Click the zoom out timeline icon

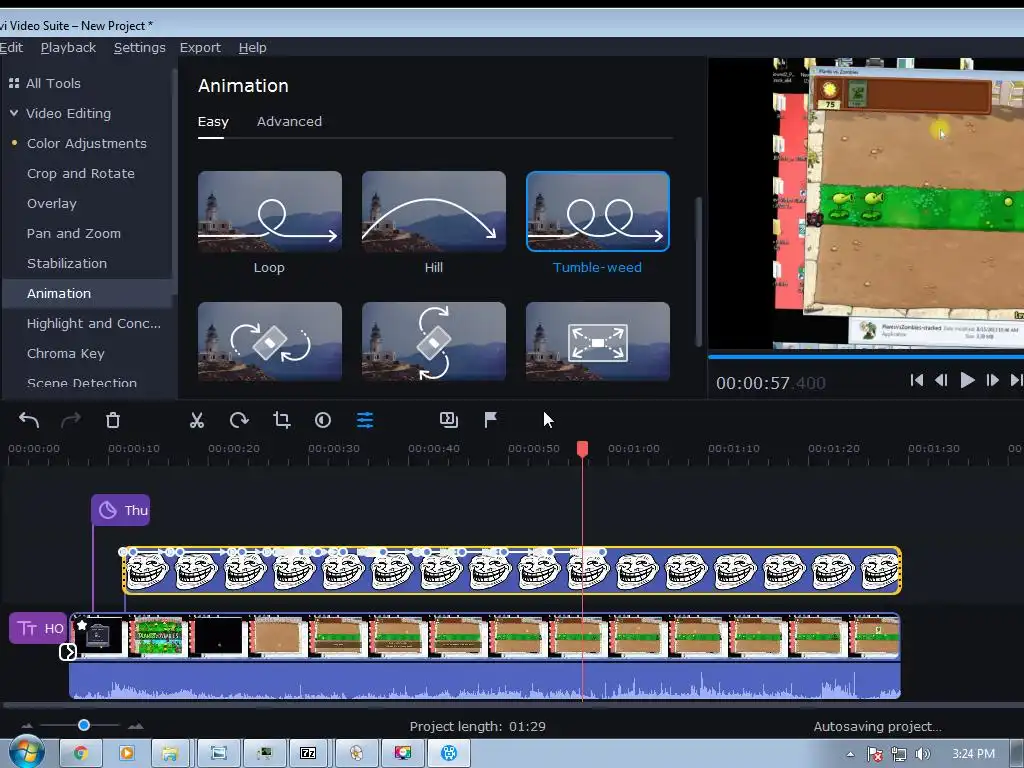[27, 726]
